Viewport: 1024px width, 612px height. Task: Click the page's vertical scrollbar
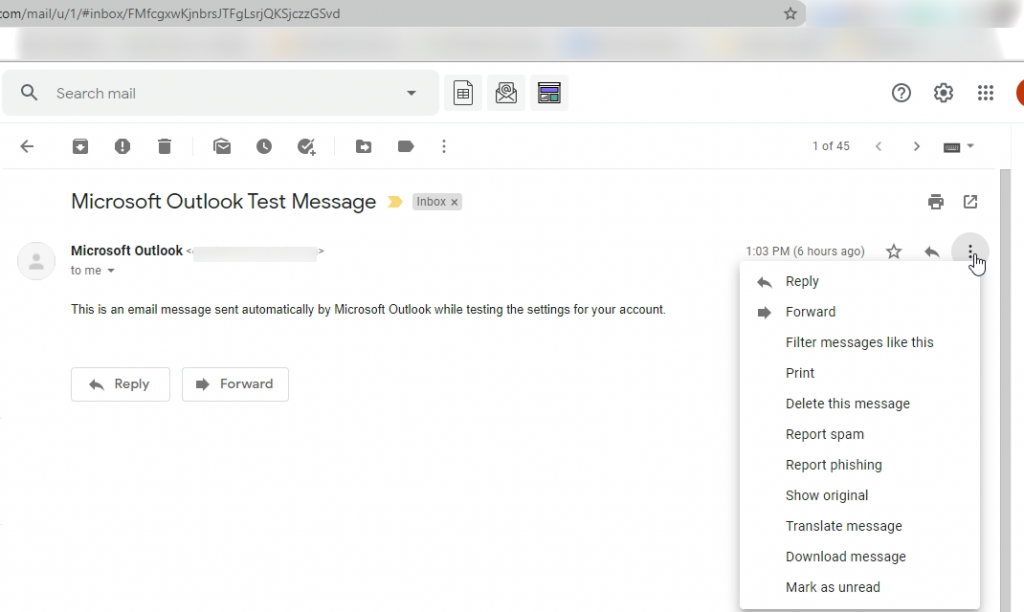click(1006, 390)
